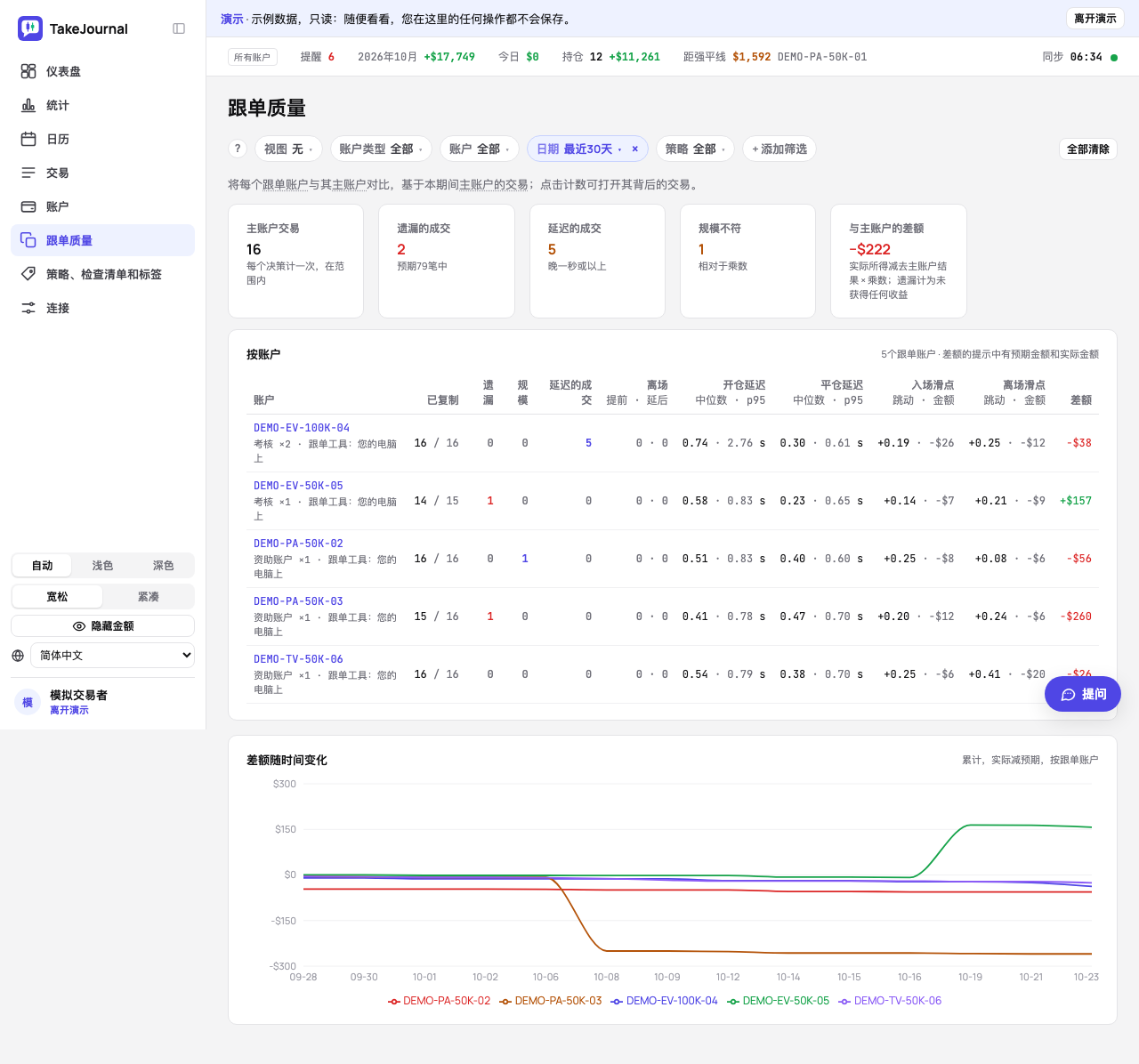Open the 所有账户 account selector
This screenshot has height=1064, width=1139.
252,57
